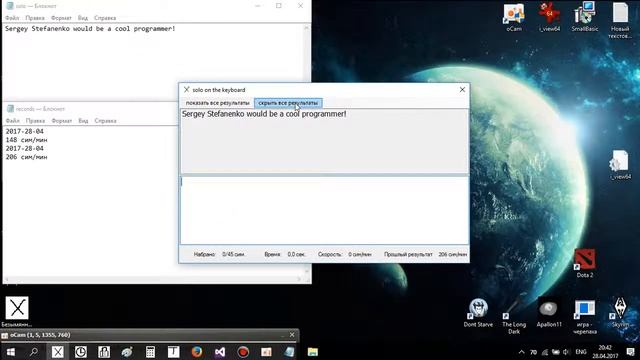Image resolution: width=640 pixels, height=360 pixels.
Task: Open Правка menu in records Notepad
Action: [36, 121]
